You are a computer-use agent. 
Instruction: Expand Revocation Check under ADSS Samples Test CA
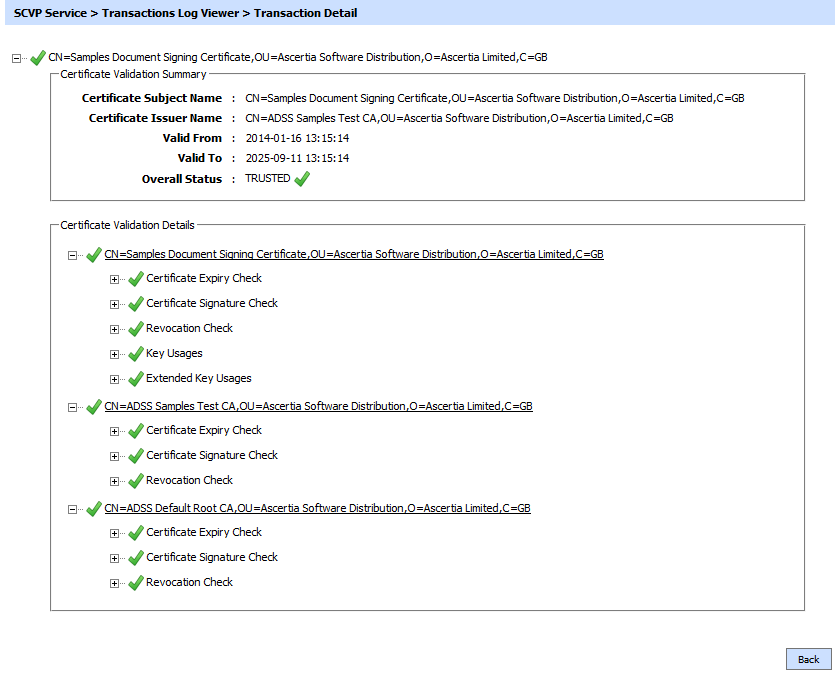tap(114, 482)
